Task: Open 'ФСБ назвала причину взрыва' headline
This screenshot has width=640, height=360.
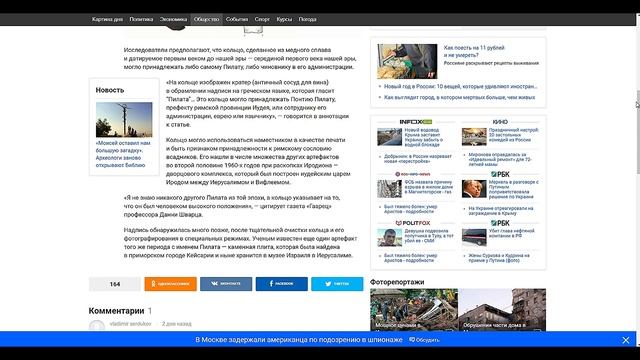Action: (429, 187)
